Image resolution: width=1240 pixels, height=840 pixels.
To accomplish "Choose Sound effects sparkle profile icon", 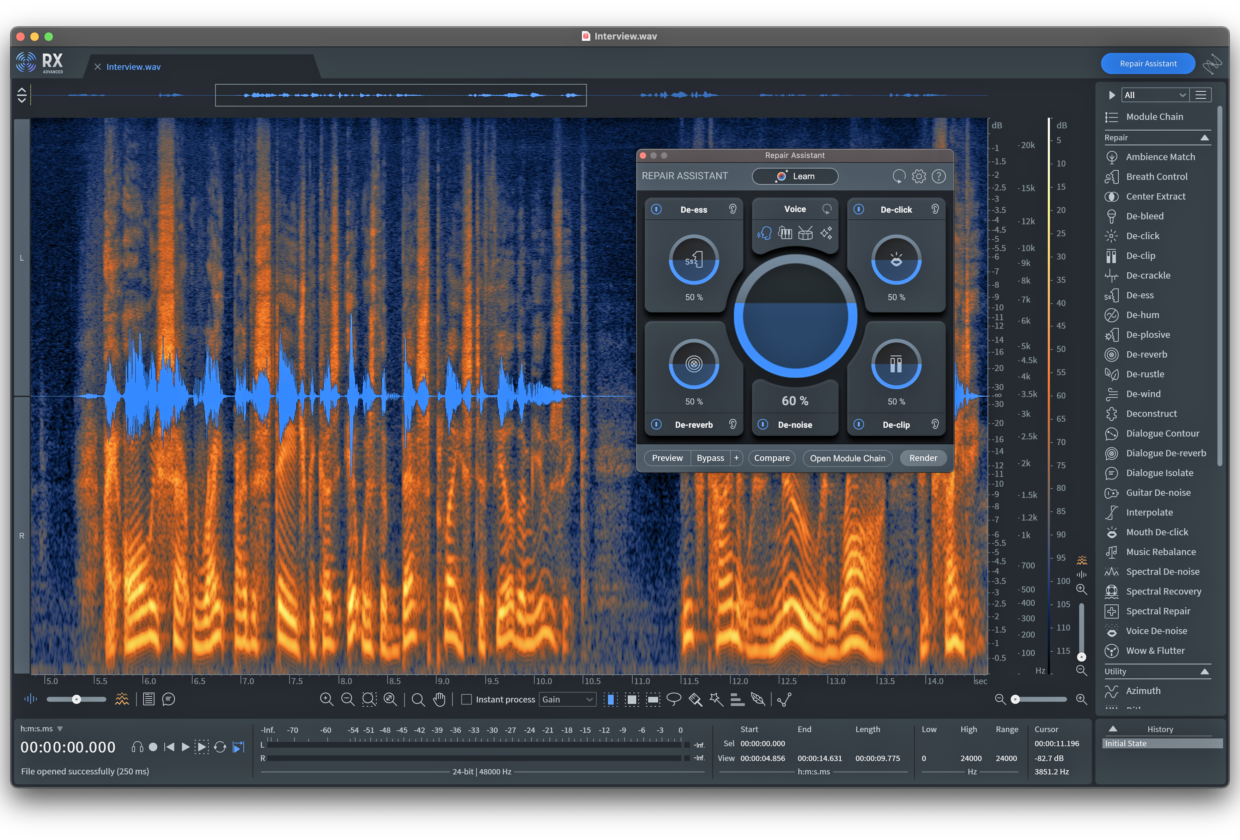I will coord(826,233).
